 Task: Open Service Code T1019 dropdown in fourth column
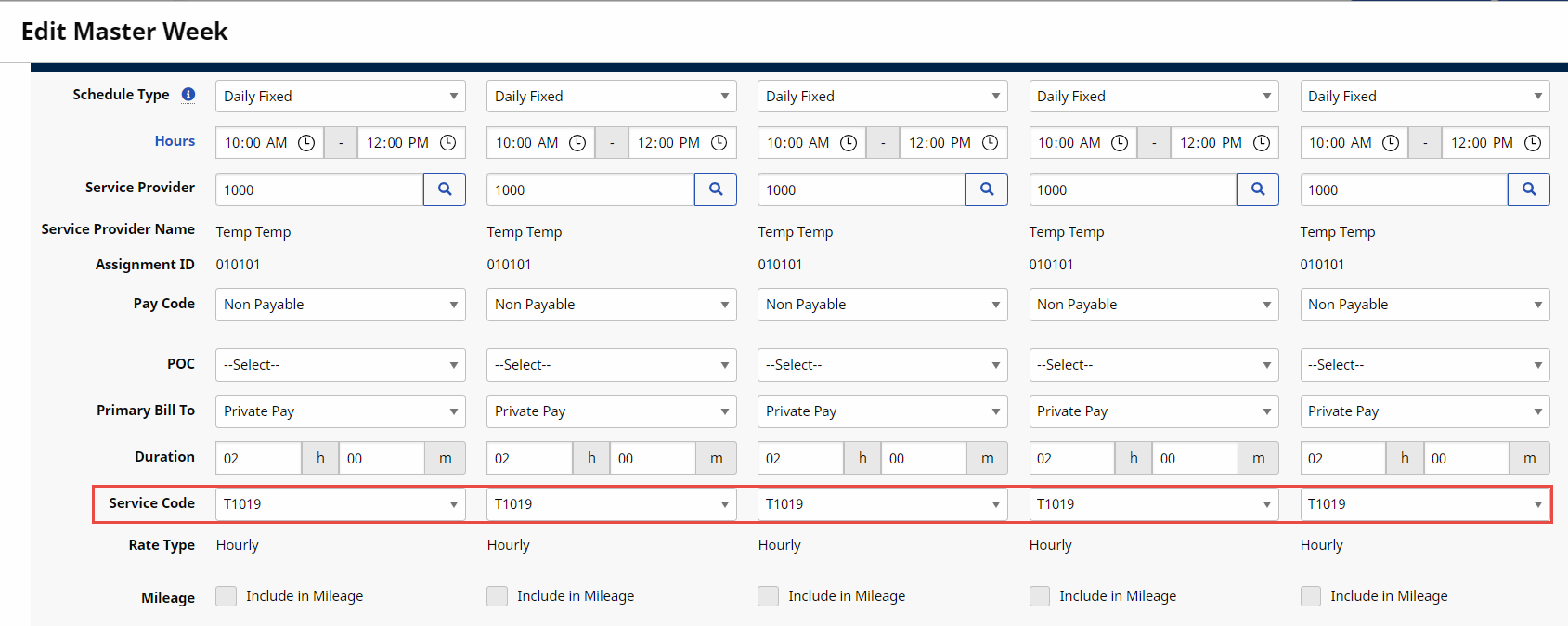tap(1153, 504)
